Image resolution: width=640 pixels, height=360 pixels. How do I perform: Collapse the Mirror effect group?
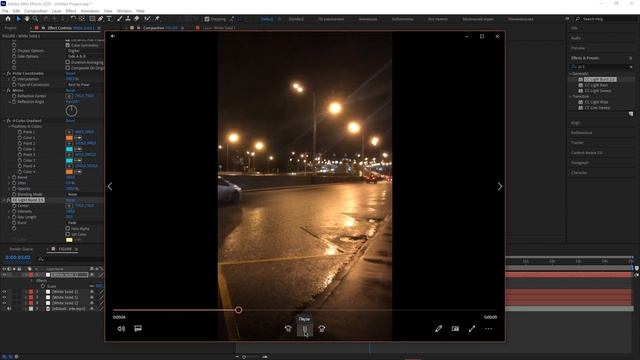[x=4, y=90]
